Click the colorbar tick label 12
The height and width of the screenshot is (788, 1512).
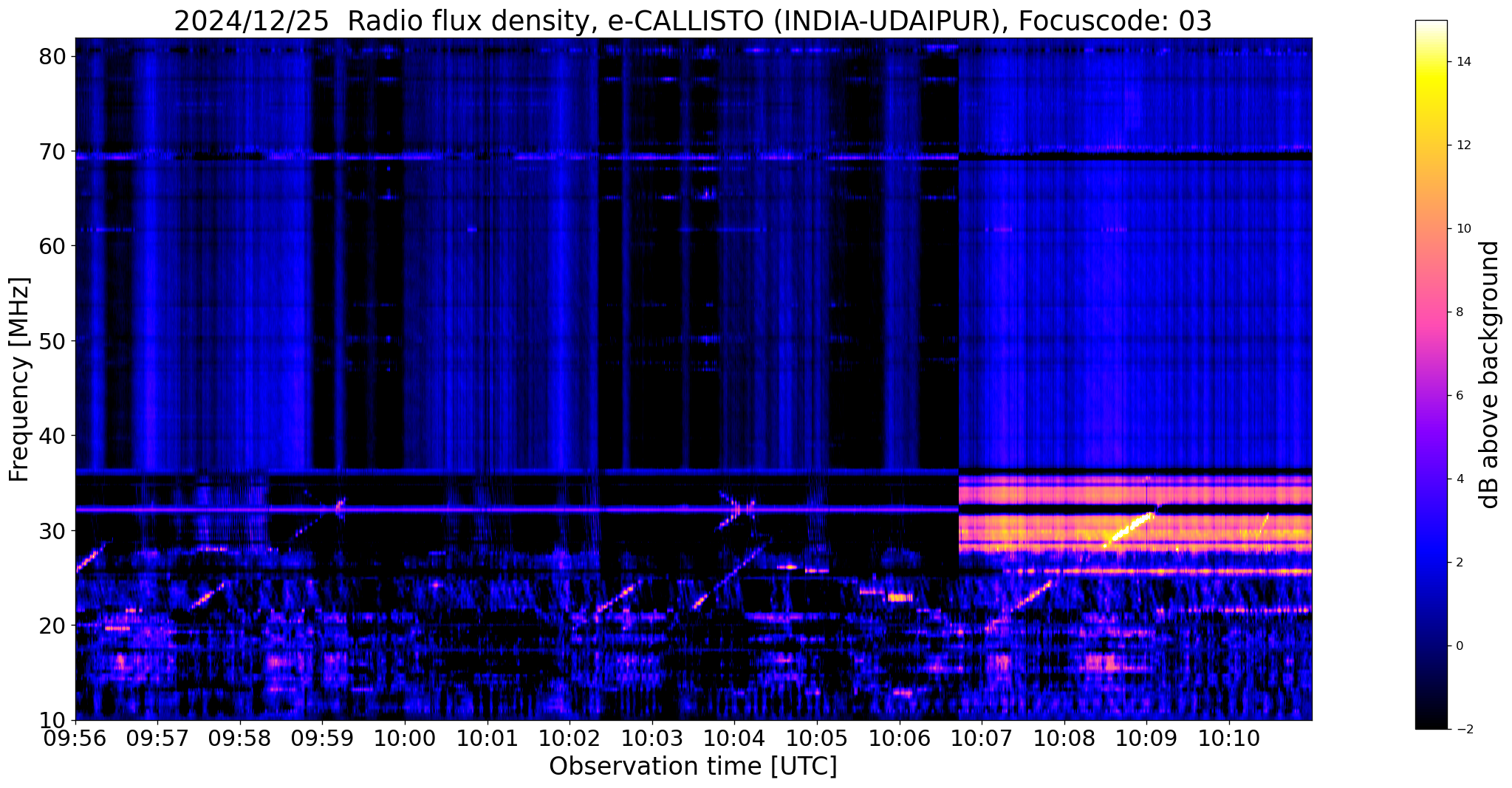coord(1463,145)
